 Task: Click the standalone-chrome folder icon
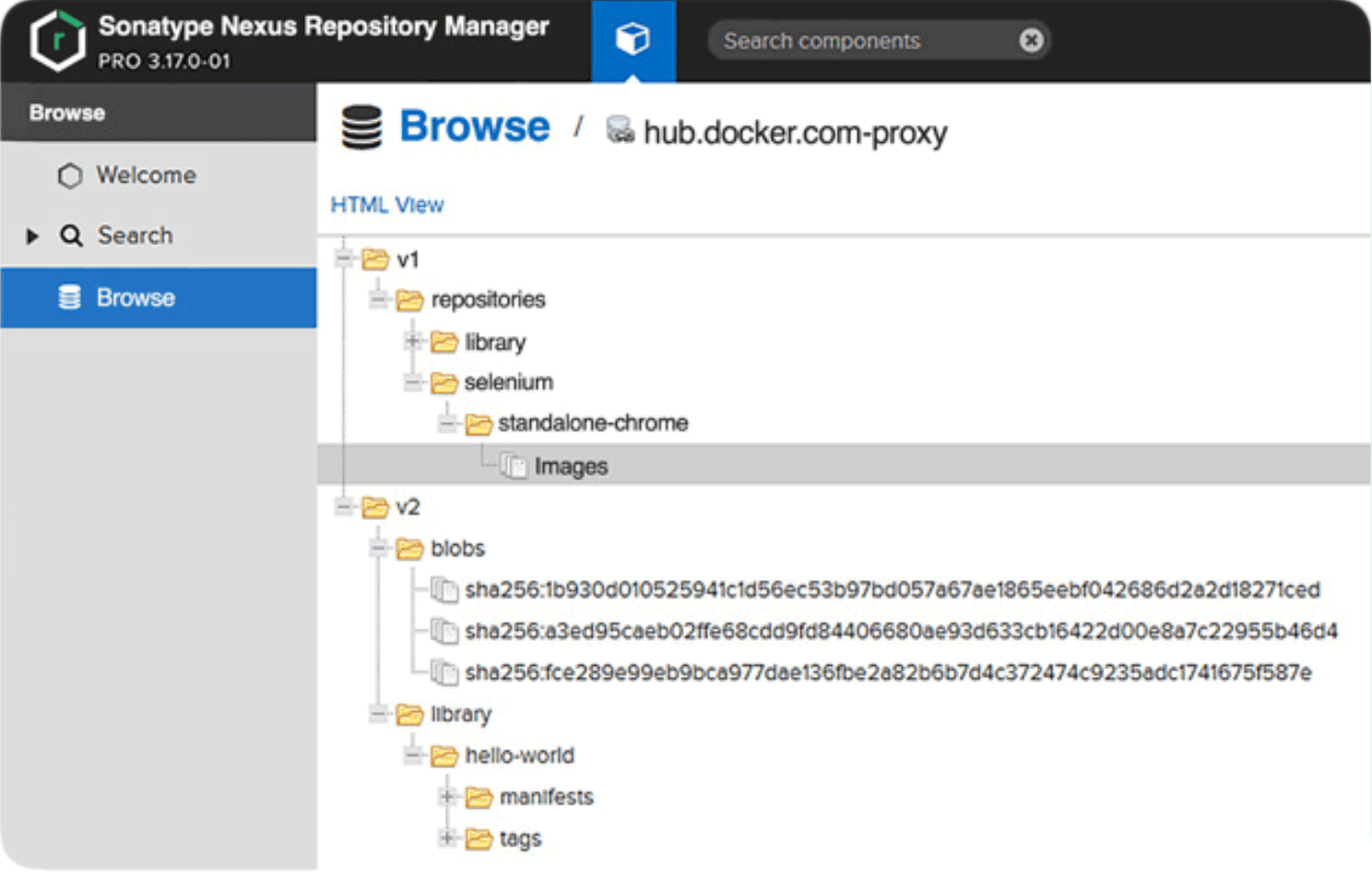tap(479, 423)
